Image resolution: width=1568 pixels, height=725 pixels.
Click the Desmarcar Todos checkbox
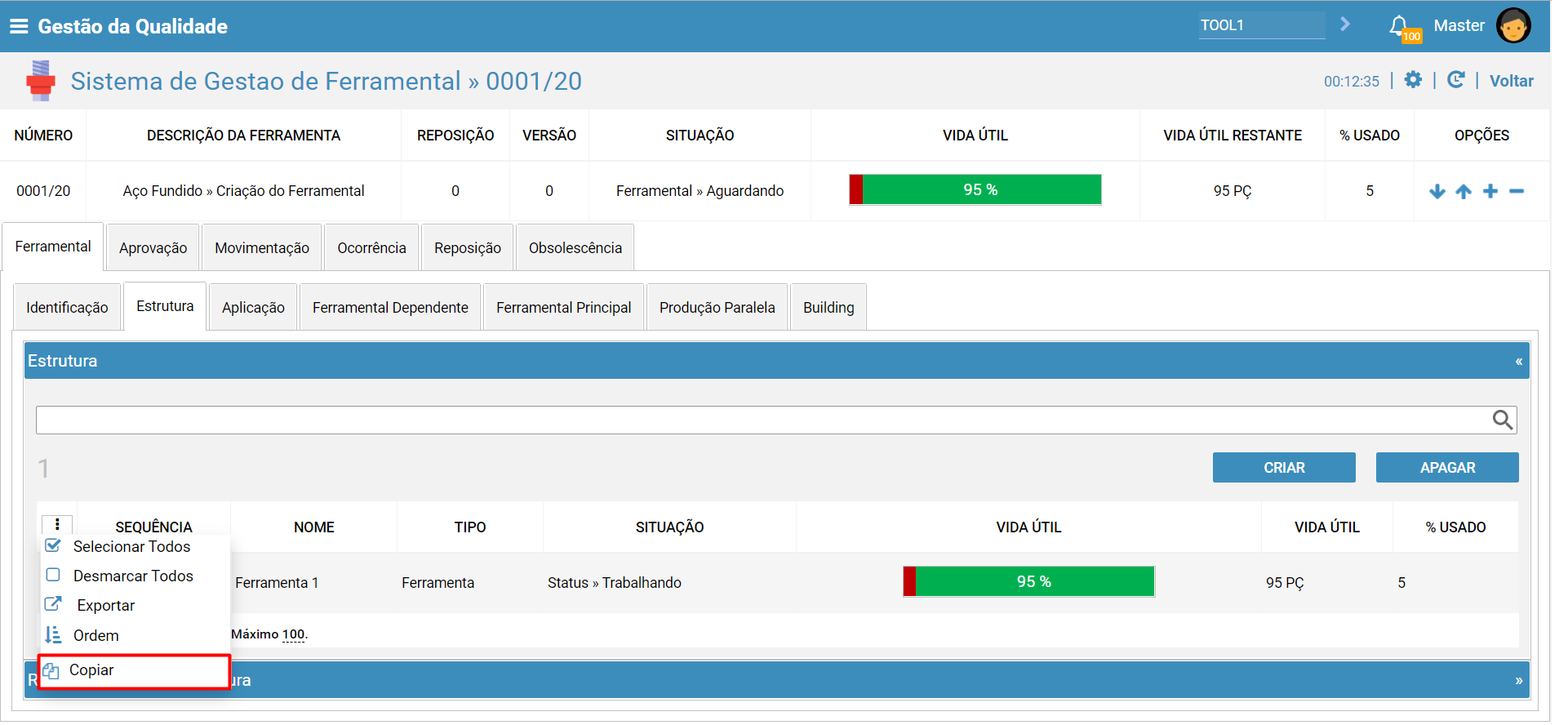coord(53,575)
